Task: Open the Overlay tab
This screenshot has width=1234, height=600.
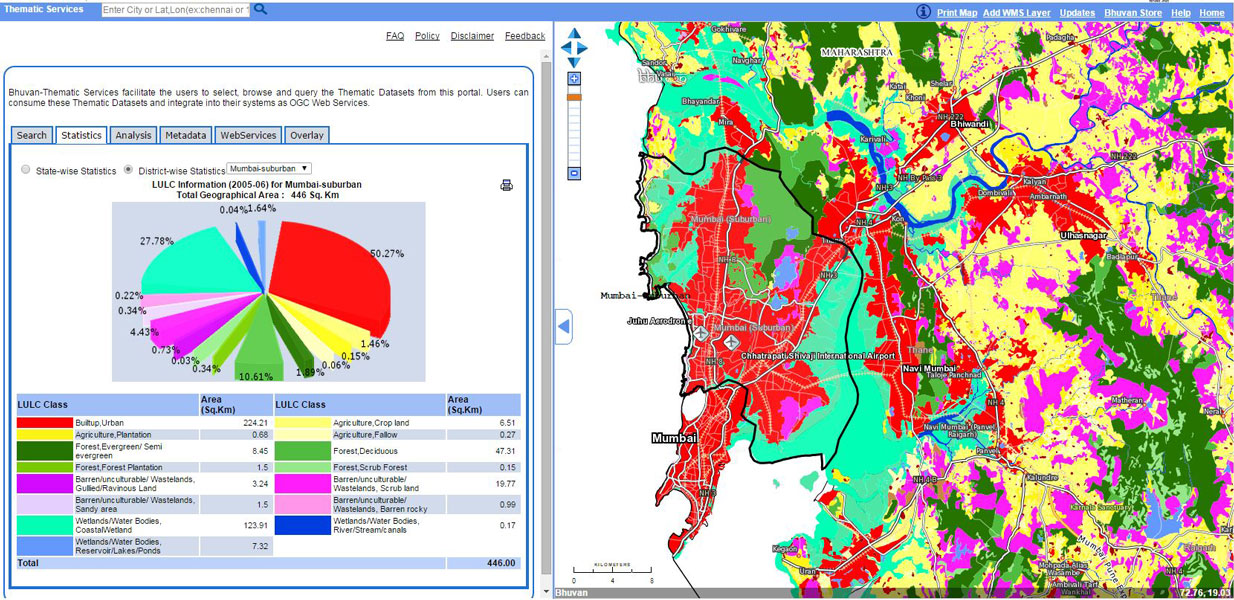Action: point(306,135)
